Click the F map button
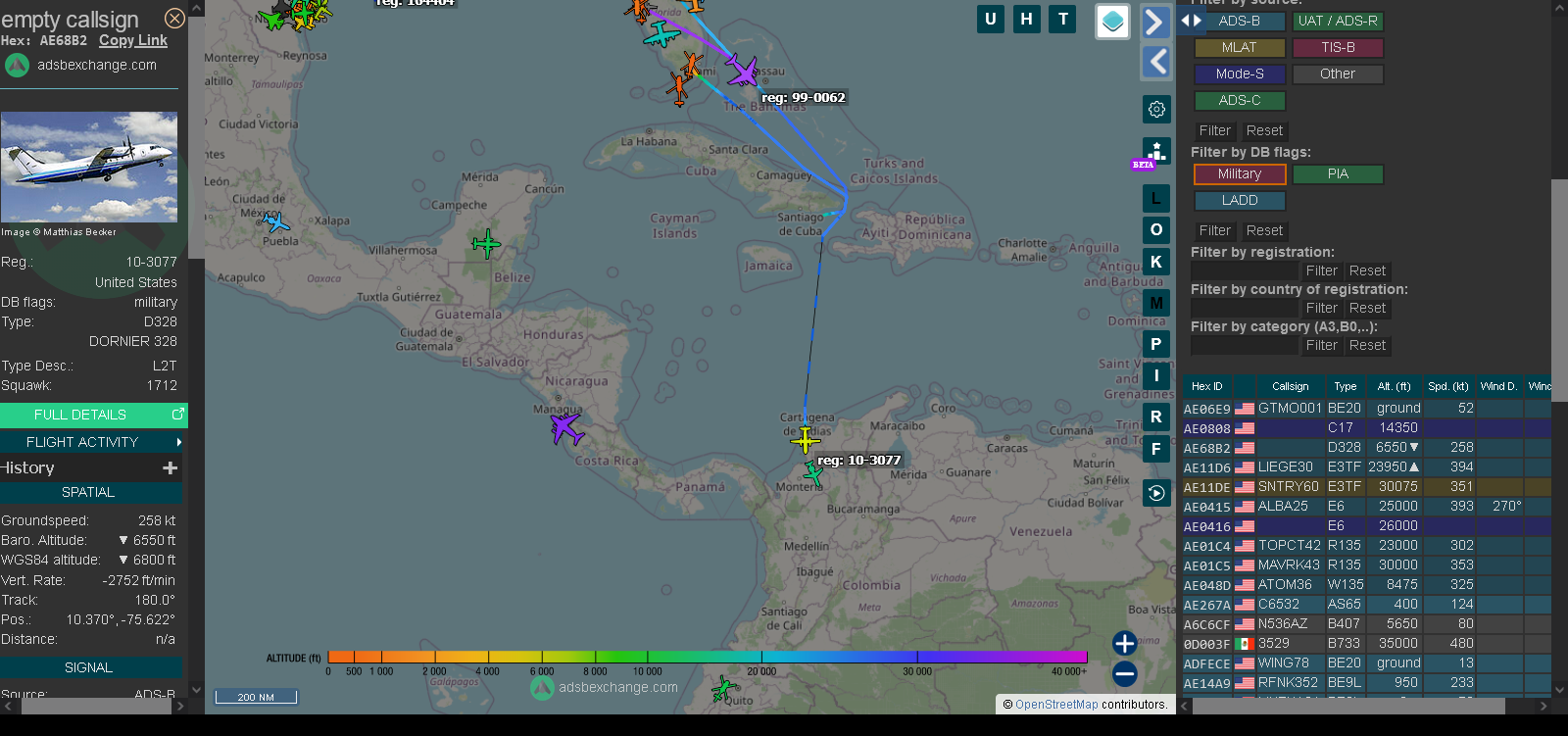Screen dimensions: 1568x736 point(1156,449)
